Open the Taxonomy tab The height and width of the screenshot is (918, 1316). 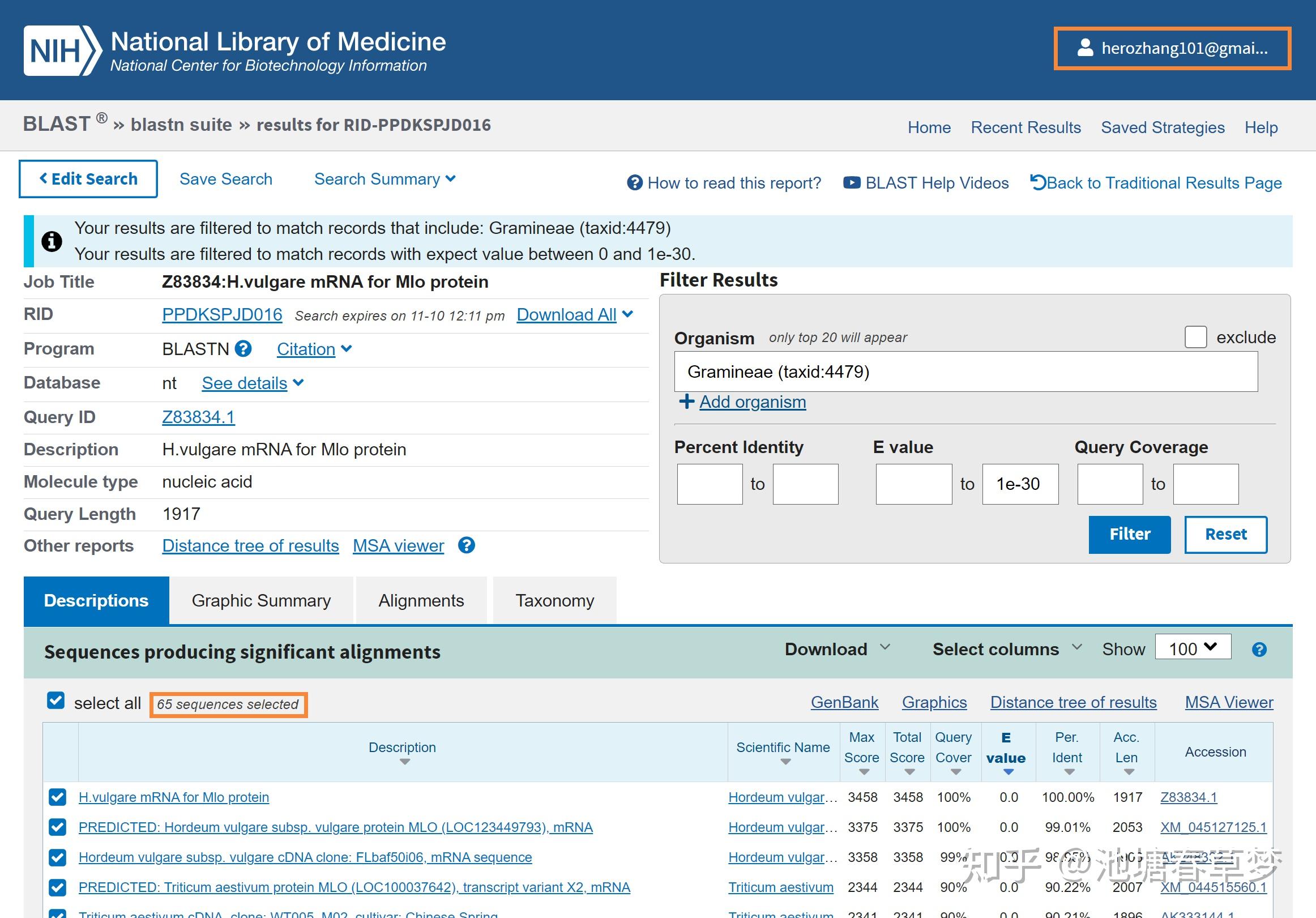(554, 600)
